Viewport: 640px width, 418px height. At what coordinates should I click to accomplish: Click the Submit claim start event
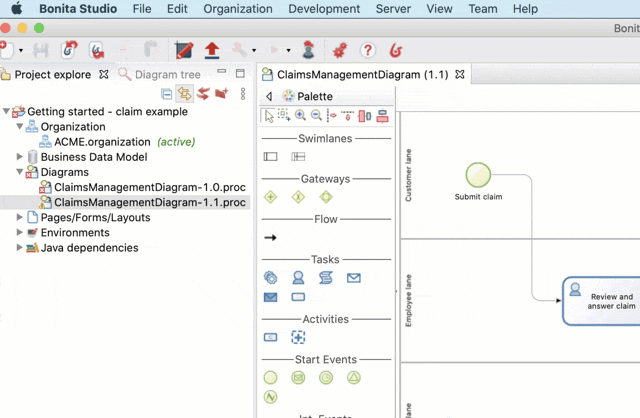click(x=479, y=174)
